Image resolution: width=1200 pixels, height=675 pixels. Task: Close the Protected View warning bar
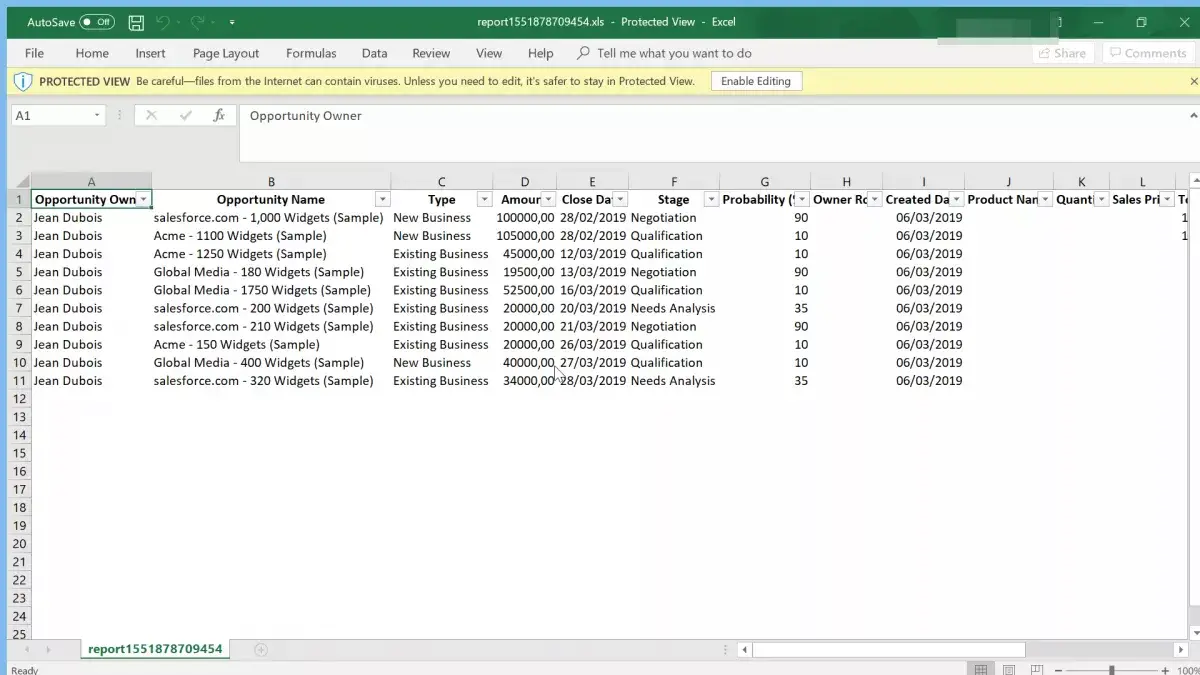click(1193, 81)
